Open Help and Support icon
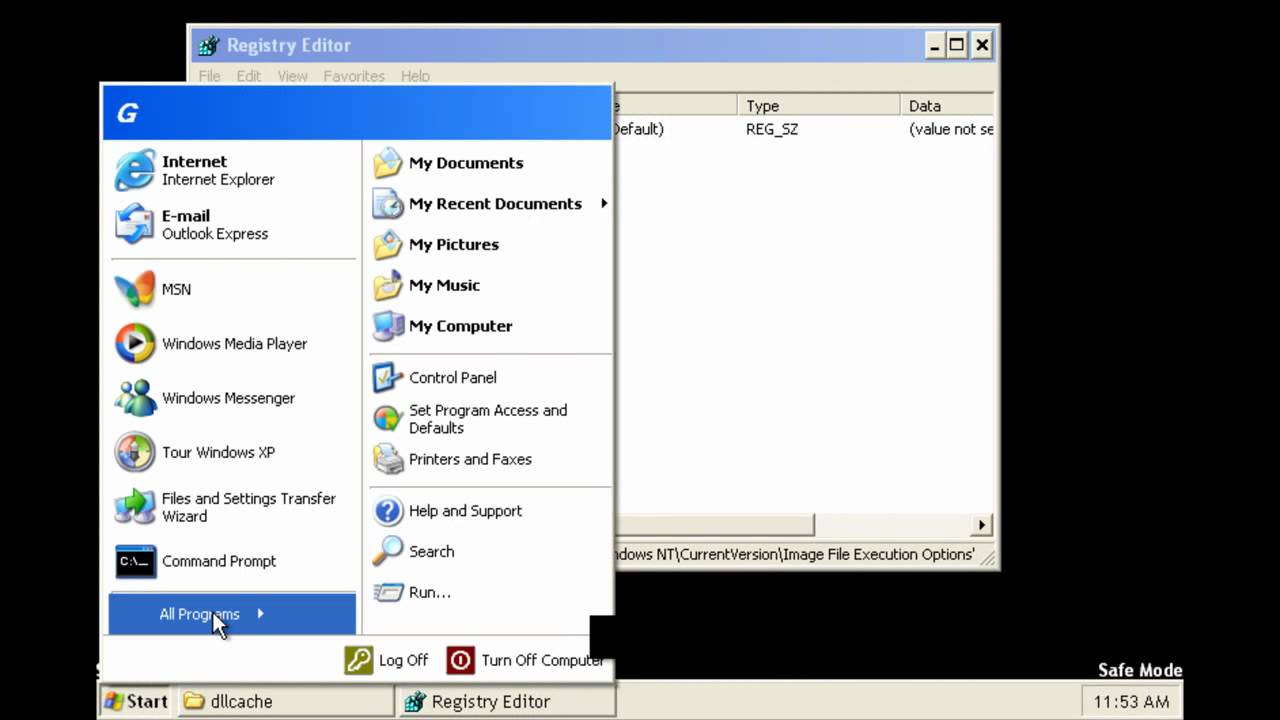1280x720 pixels. (388, 511)
